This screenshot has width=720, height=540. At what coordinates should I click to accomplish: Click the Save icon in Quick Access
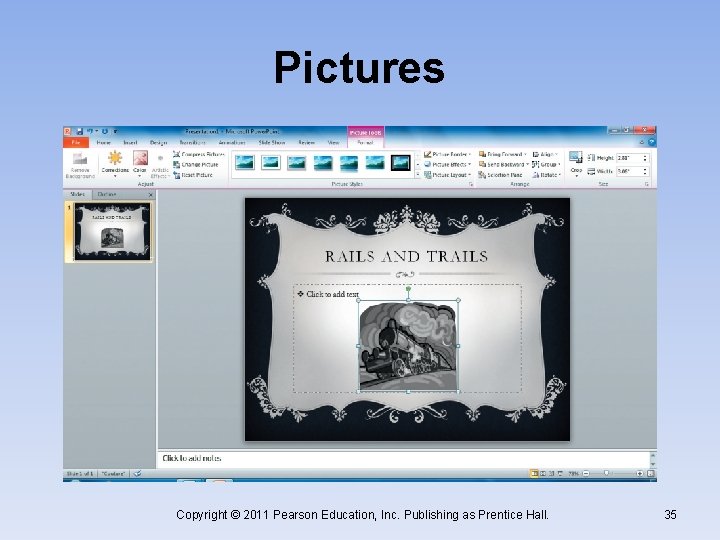coord(79,131)
